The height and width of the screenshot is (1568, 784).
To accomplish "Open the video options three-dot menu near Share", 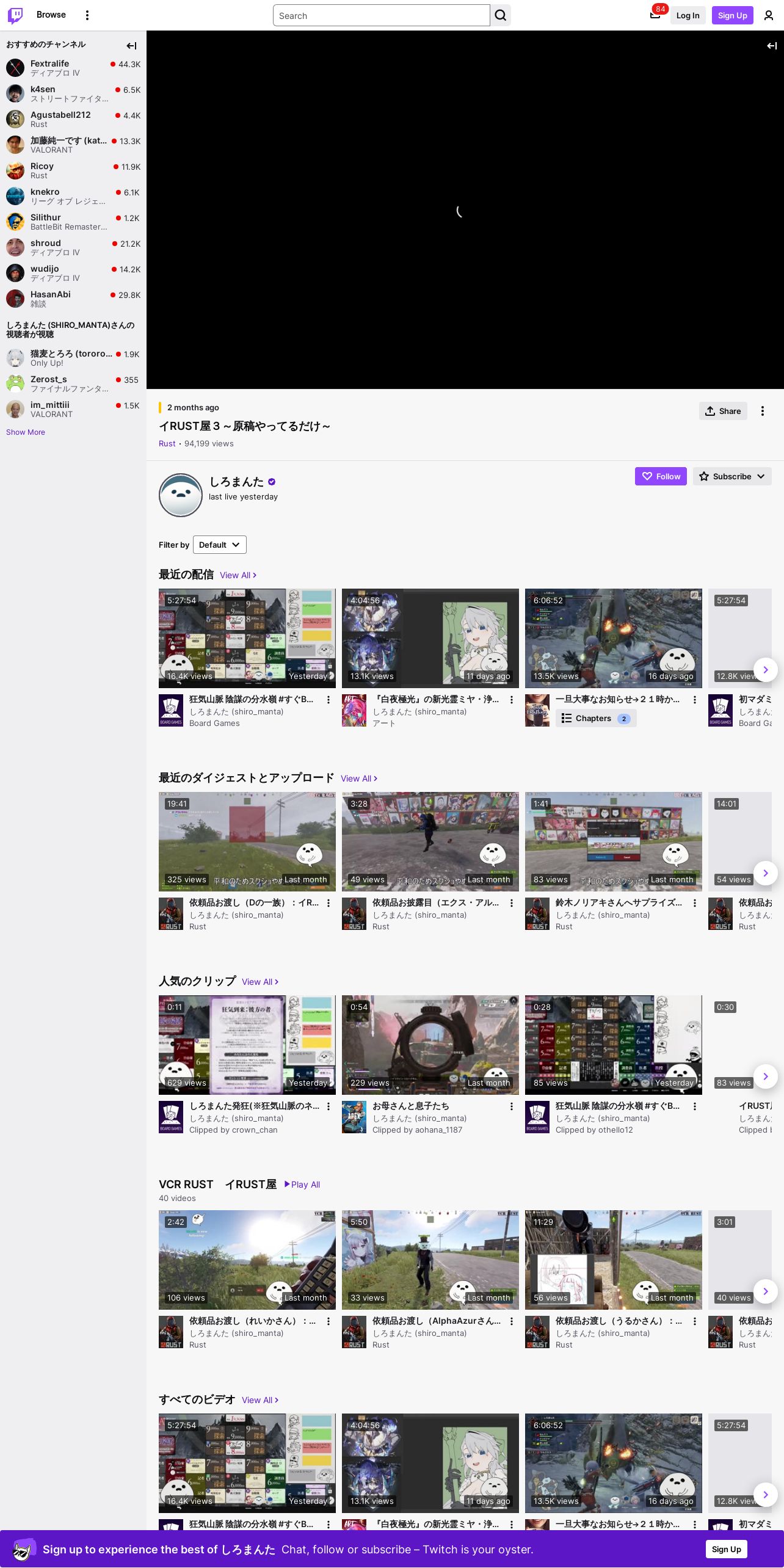I will tap(763, 411).
